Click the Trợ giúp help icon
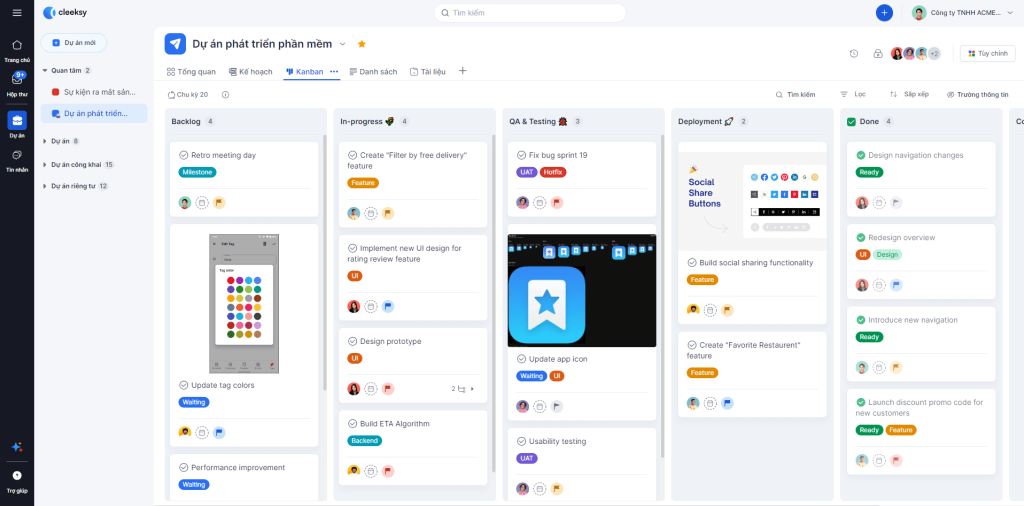 (x=17, y=476)
